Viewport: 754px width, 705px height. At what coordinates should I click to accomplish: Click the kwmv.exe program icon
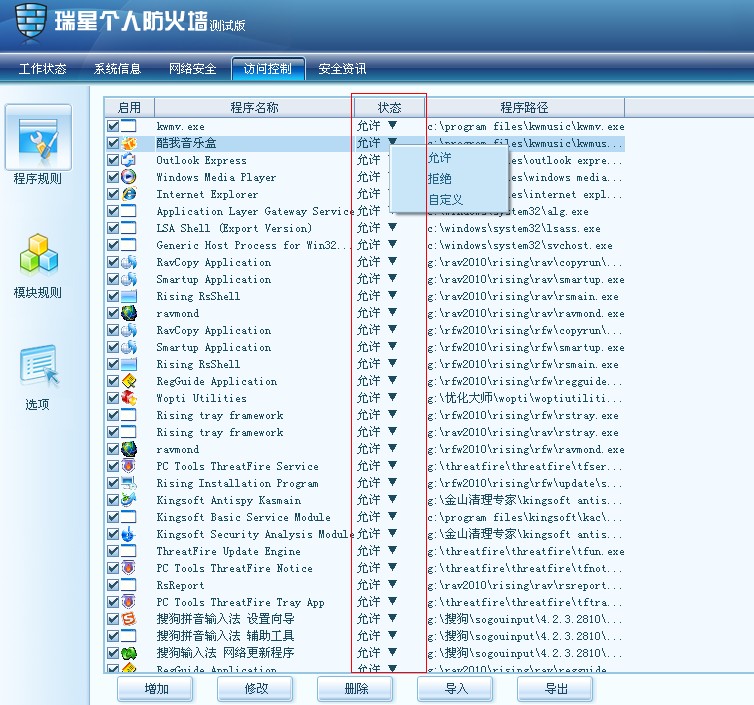(128, 126)
